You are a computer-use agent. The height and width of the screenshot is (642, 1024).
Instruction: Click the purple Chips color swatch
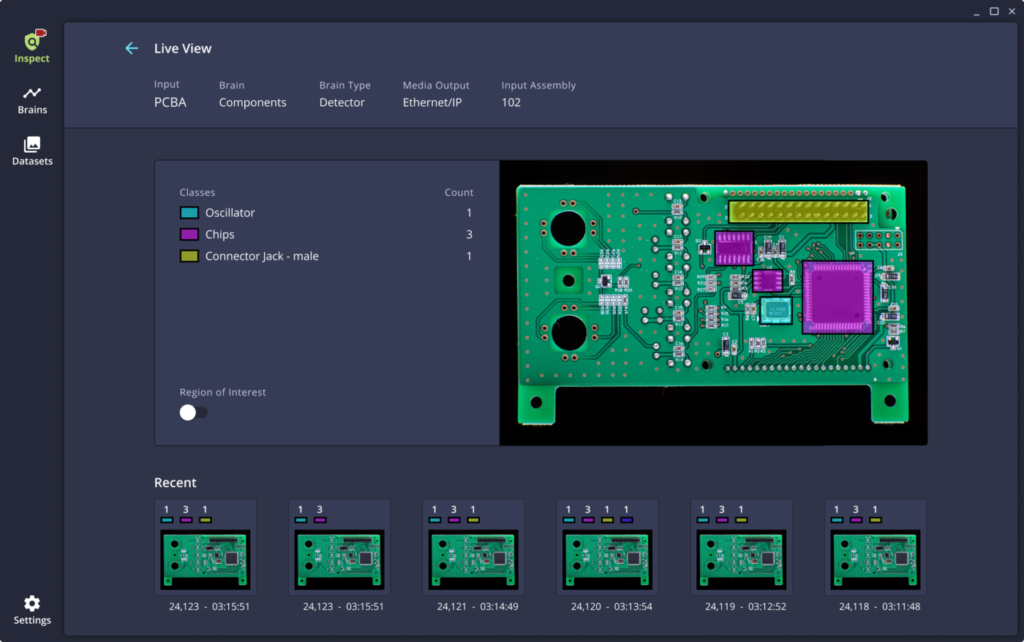pos(189,235)
